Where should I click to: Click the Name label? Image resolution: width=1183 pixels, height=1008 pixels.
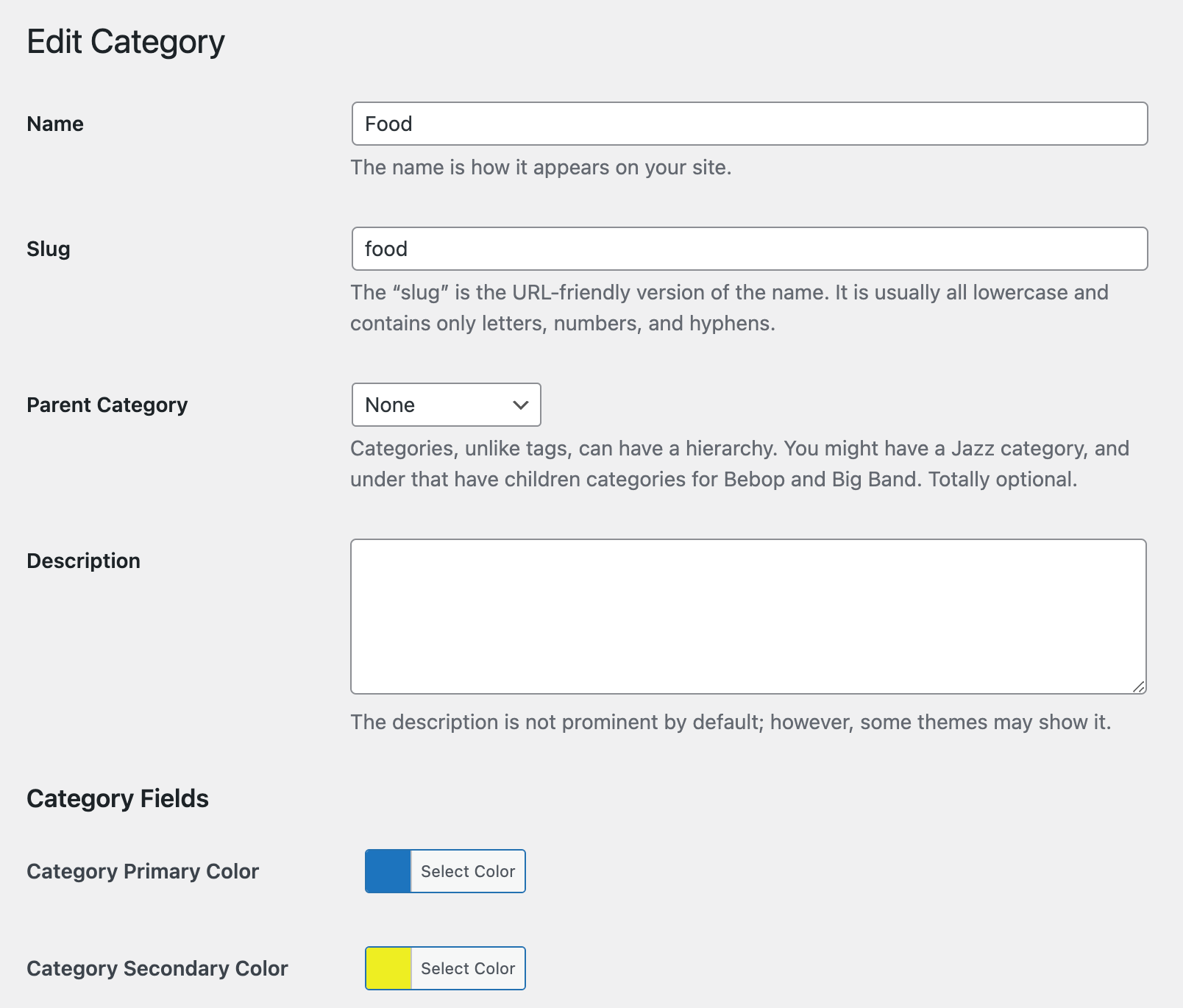(55, 124)
